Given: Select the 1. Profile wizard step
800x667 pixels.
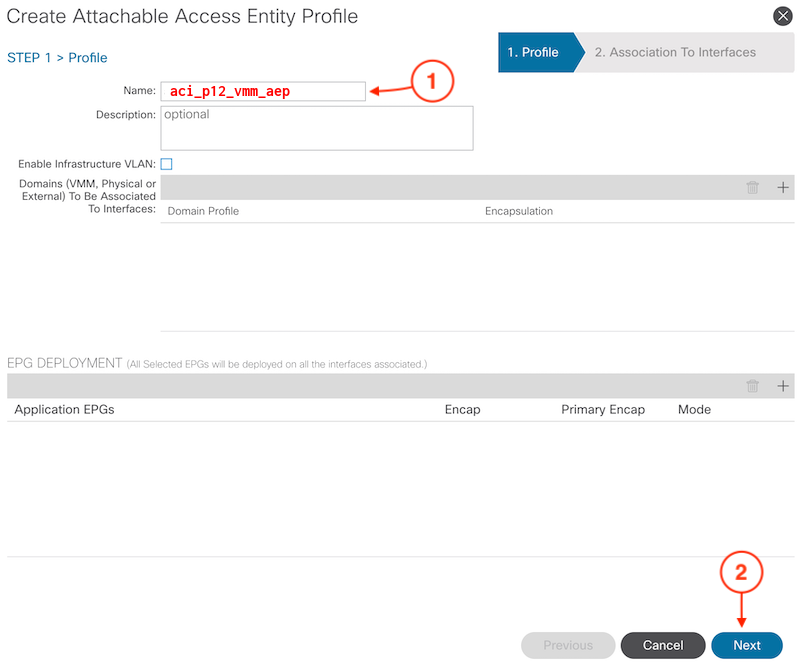Looking at the screenshot, I should (536, 52).
